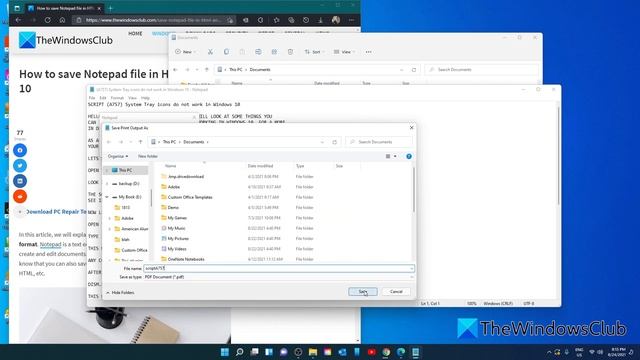Click the browser refresh icon in Edge
640x360 pixels.
tap(48, 20)
